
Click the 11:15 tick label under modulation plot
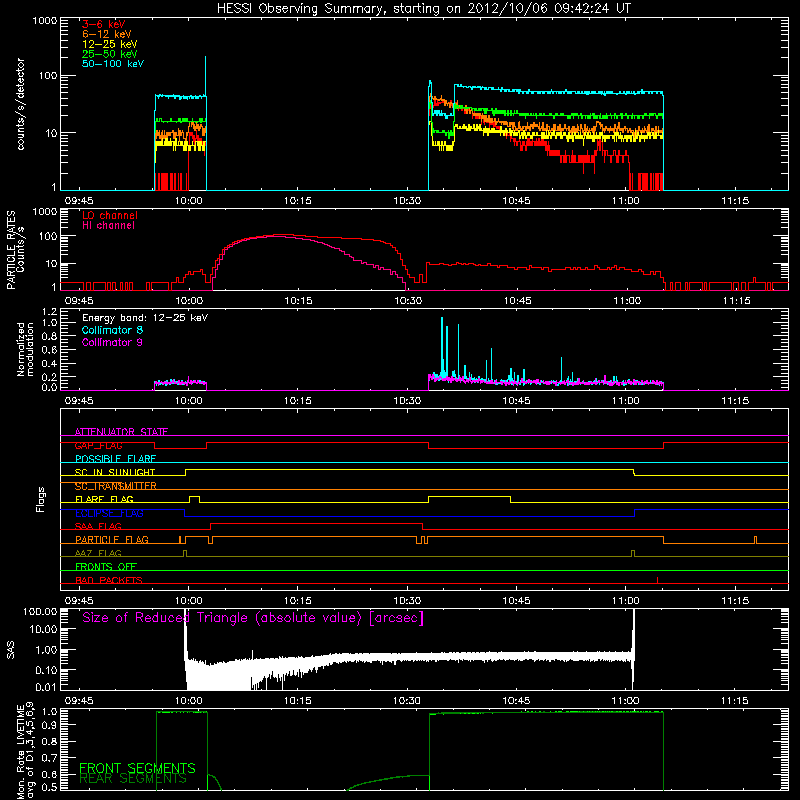click(735, 401)
